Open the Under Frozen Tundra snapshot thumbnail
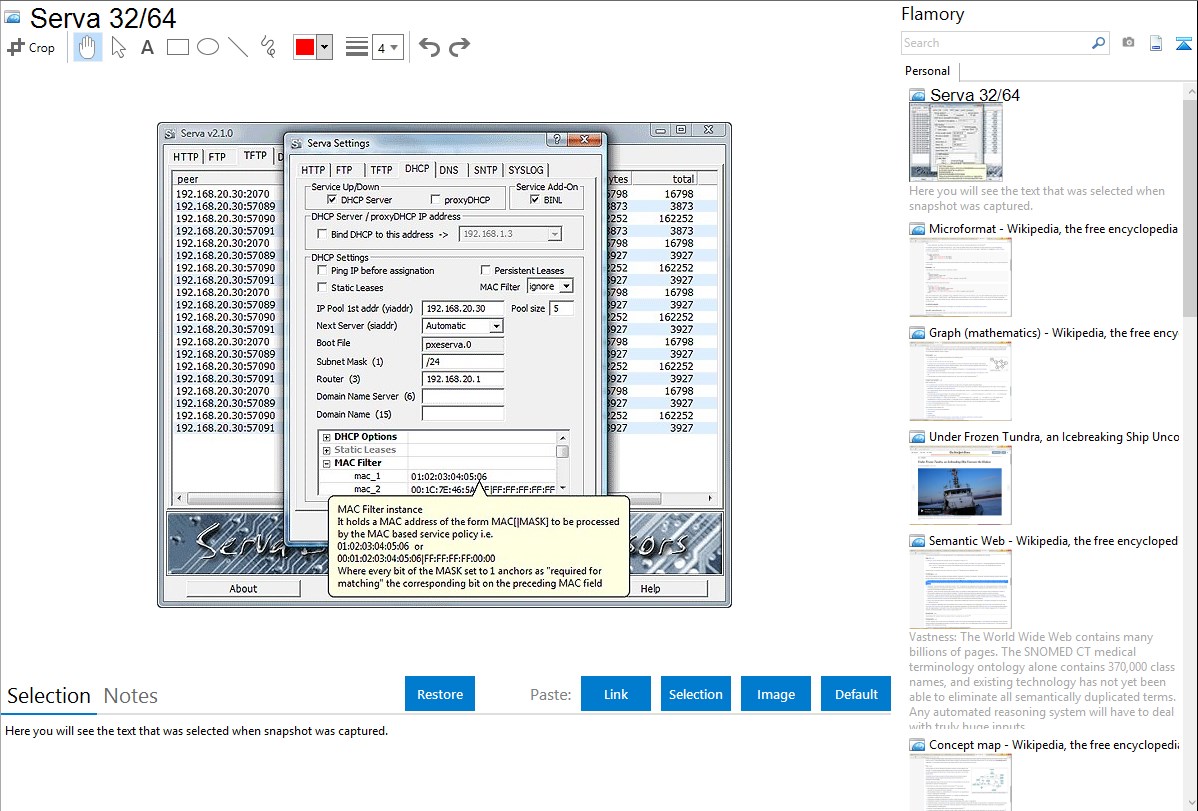The image size is (1198, 811). tap(960, 485)
